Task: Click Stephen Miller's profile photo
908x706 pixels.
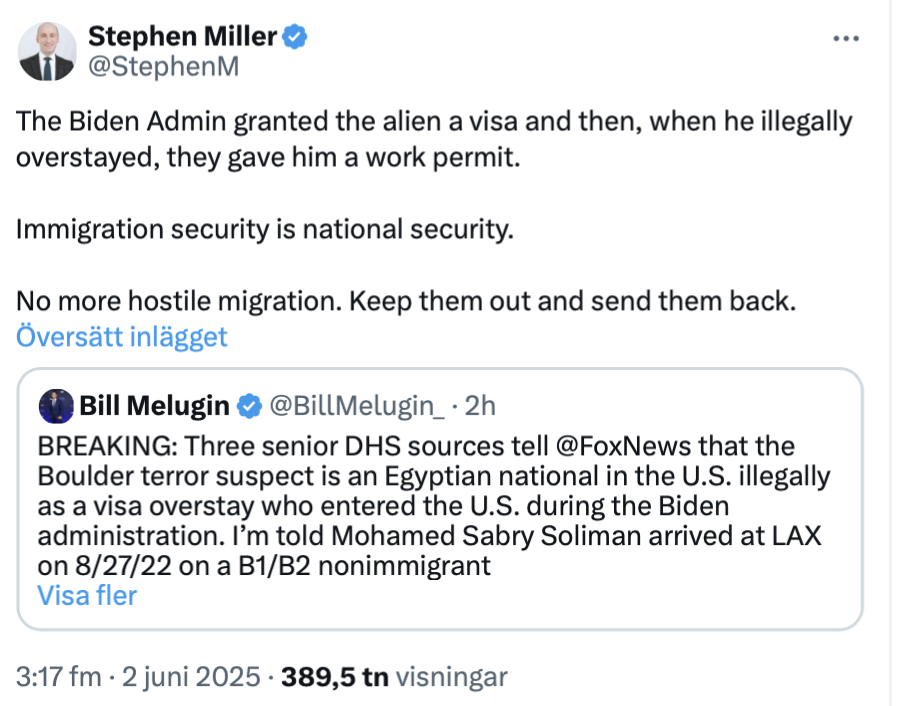Action: pos(47,52)
